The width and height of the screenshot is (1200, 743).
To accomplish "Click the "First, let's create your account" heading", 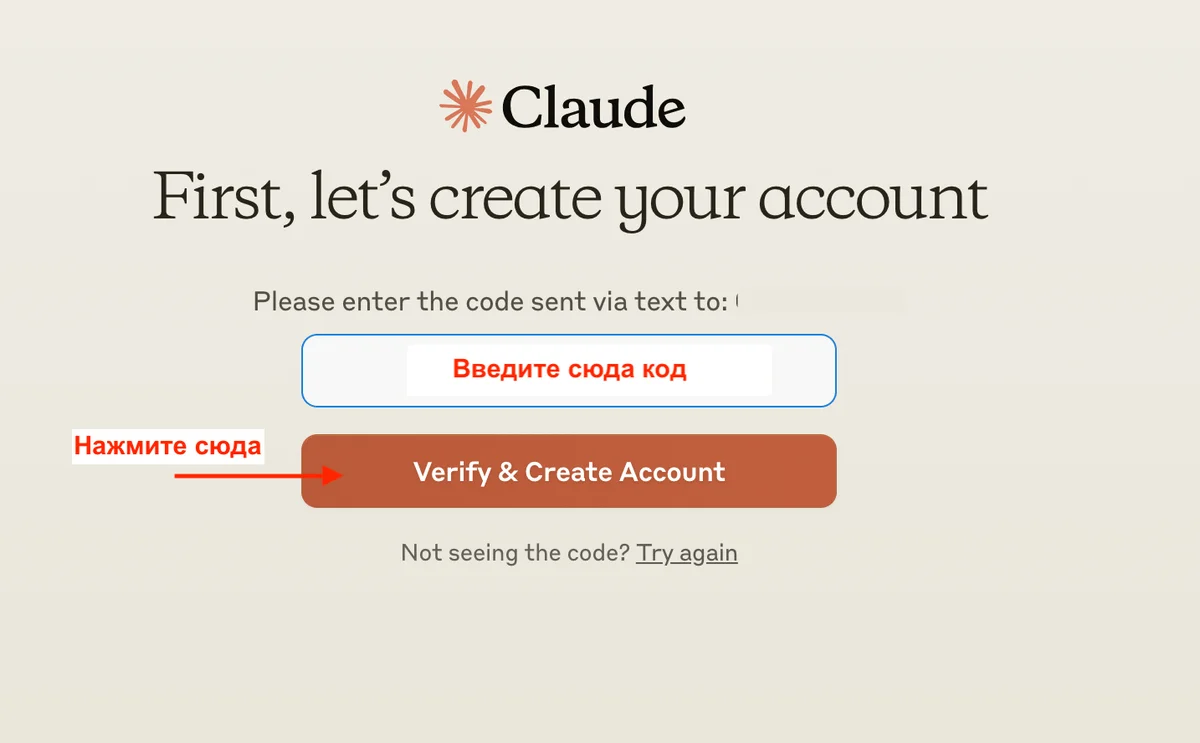I will (x=570, y=198).
